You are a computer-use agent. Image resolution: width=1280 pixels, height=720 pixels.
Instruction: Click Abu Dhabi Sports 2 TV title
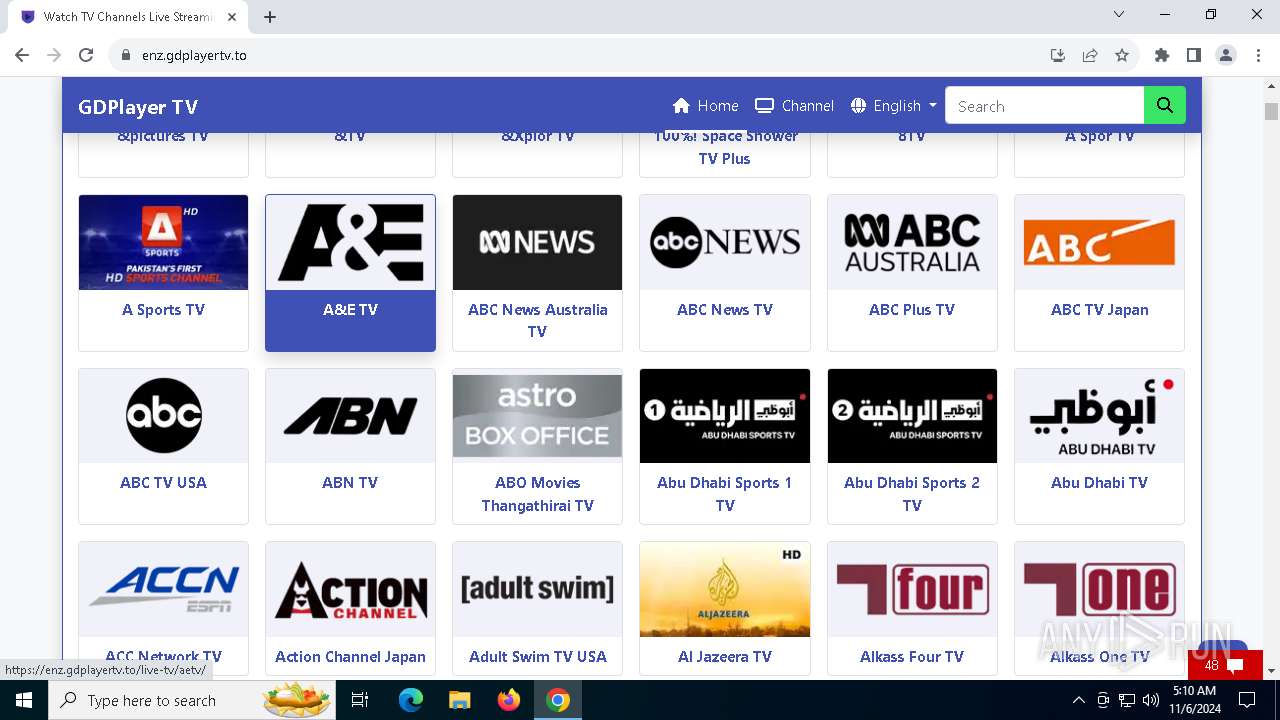(912, 494)
